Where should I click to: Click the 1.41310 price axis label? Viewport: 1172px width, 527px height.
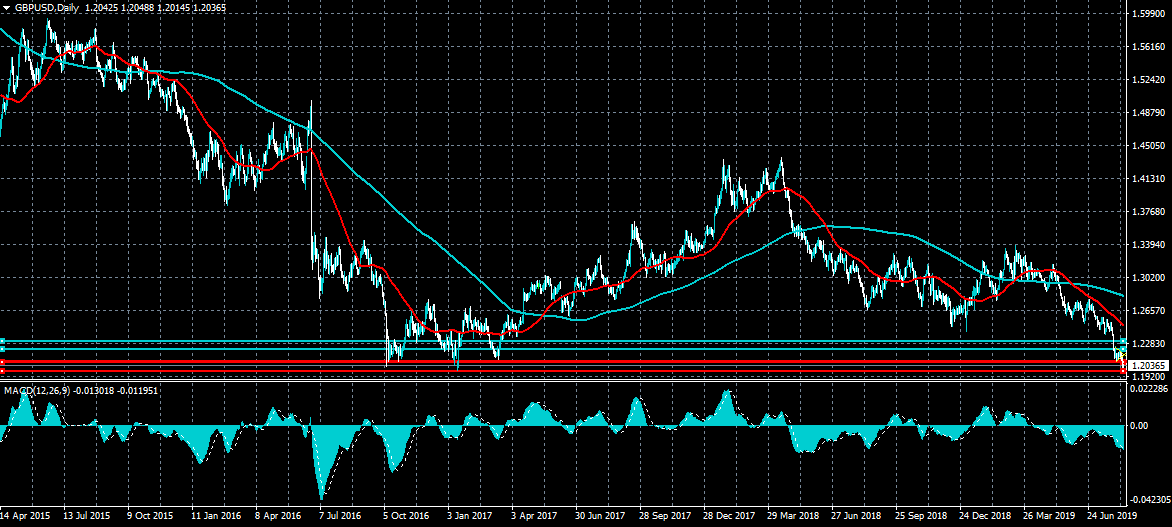1147,179
